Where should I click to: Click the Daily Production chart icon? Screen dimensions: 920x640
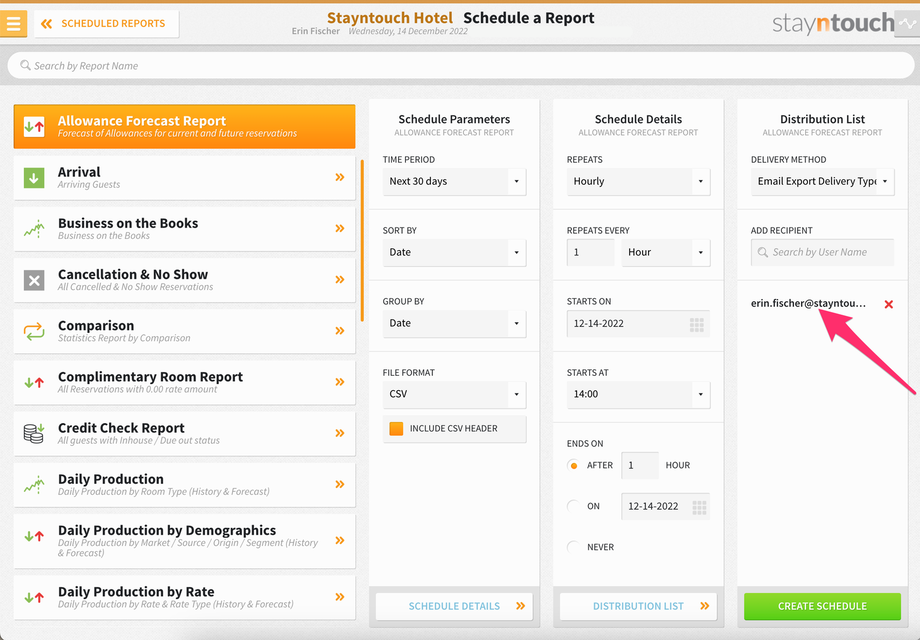[x=34, y=485]
